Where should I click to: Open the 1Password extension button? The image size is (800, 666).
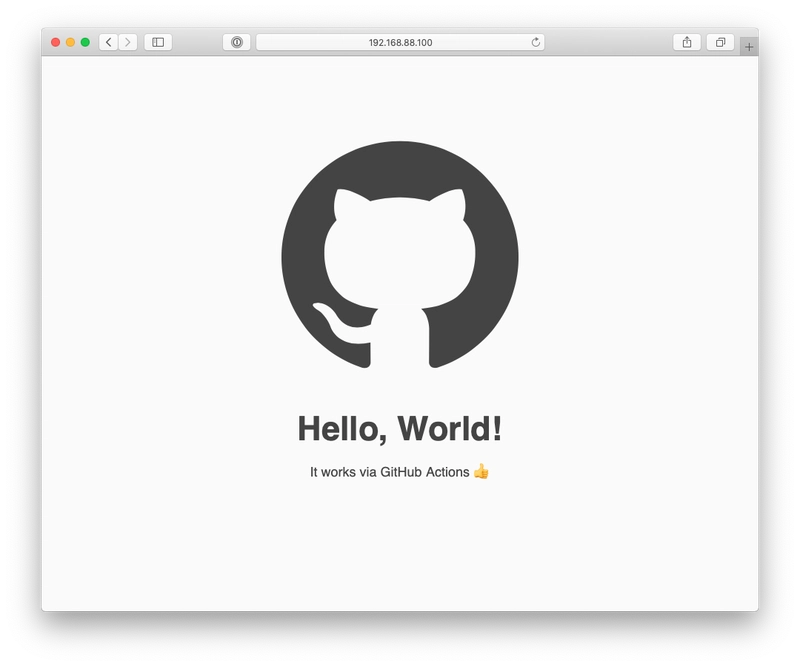pyautogui.click(x=237, y=42)
